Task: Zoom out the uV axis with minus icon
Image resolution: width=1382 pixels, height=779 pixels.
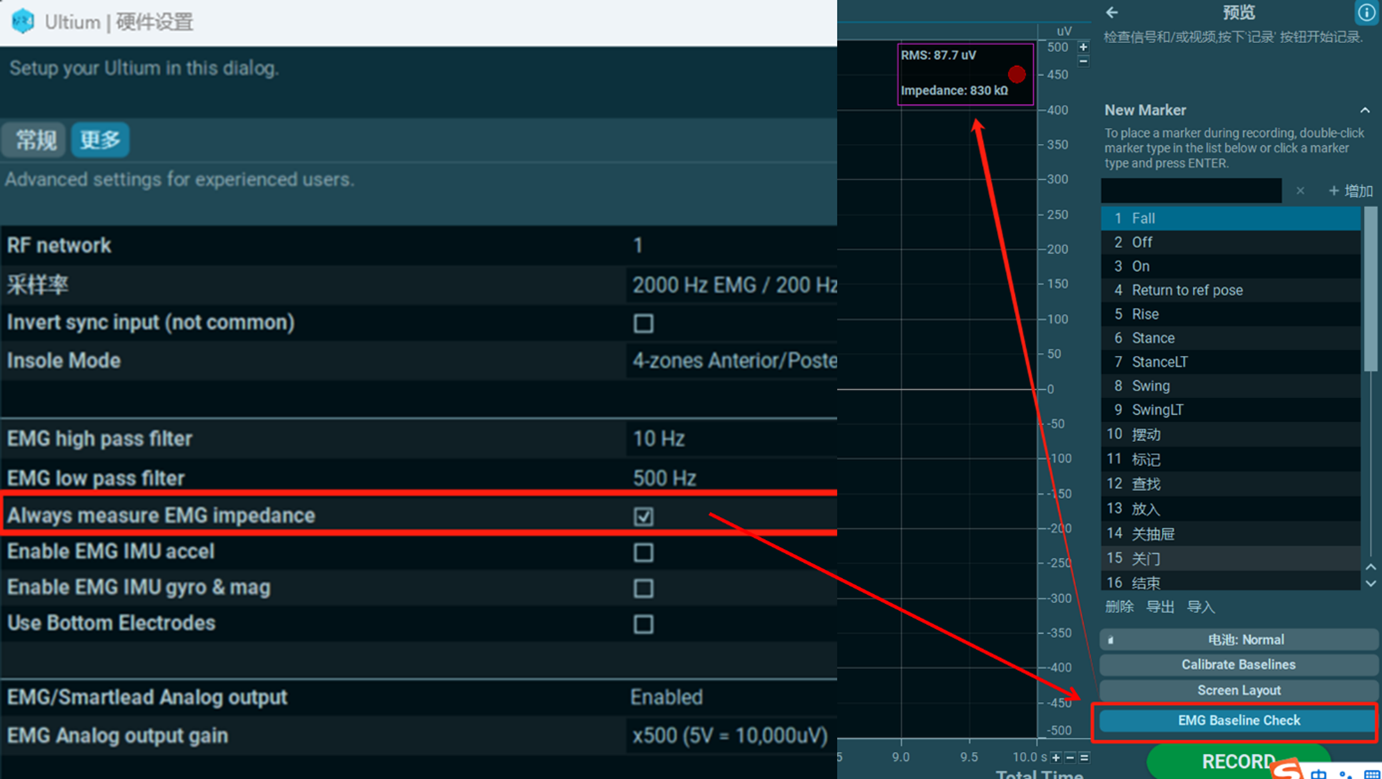Action: [1083, 61]
